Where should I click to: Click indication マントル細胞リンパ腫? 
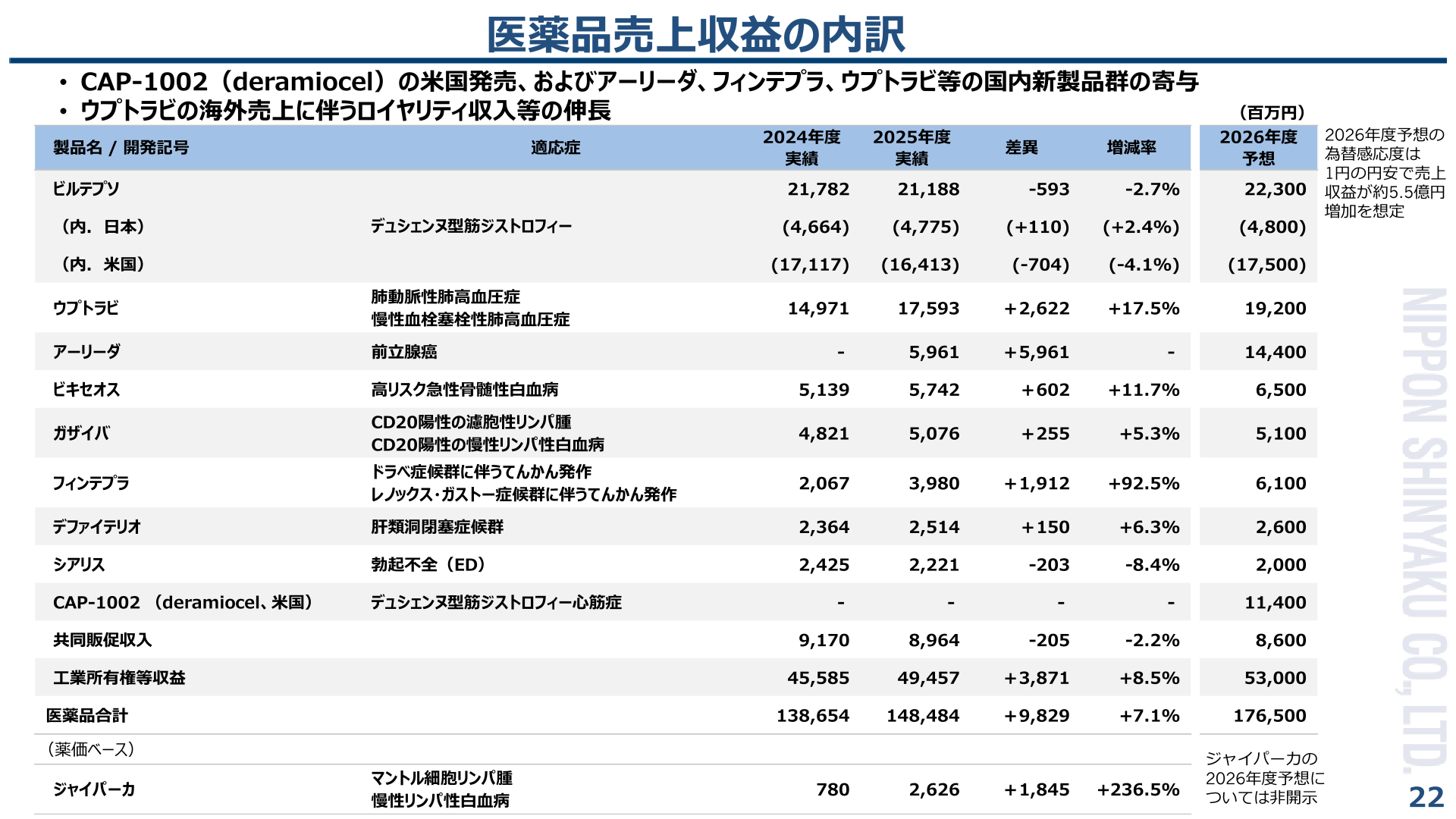click(x=441, y=778)
